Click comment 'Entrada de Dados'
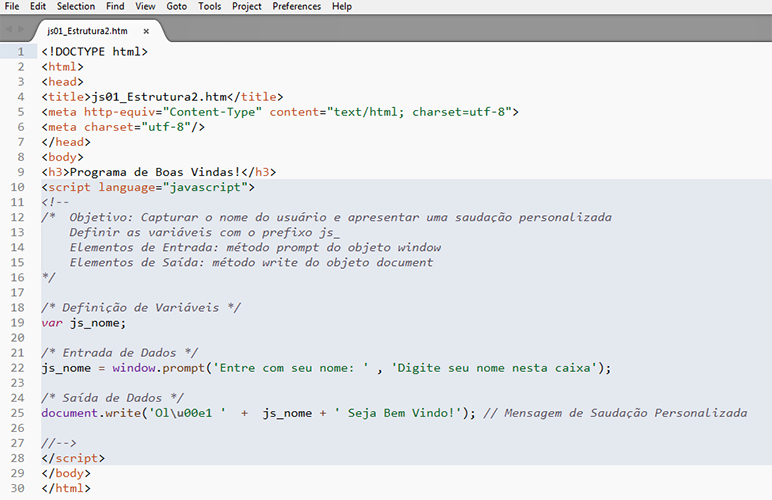The height and width of the screenshot is (500, 772). [x=119, y=353]
